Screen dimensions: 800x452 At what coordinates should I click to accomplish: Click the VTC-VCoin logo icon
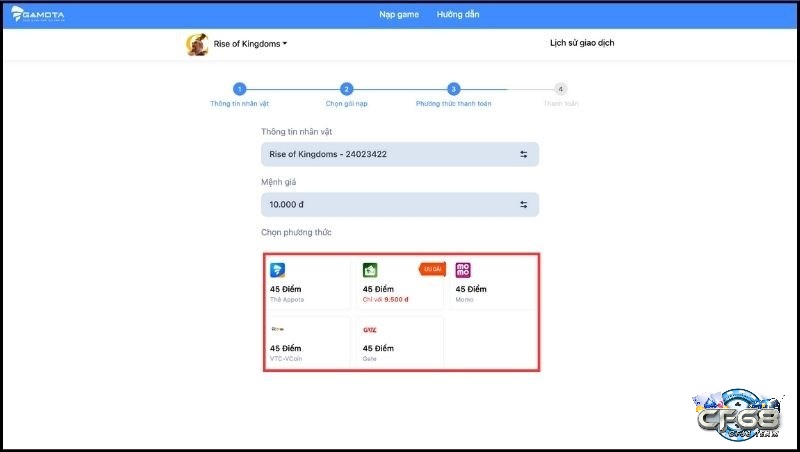[x=278, y=330]
